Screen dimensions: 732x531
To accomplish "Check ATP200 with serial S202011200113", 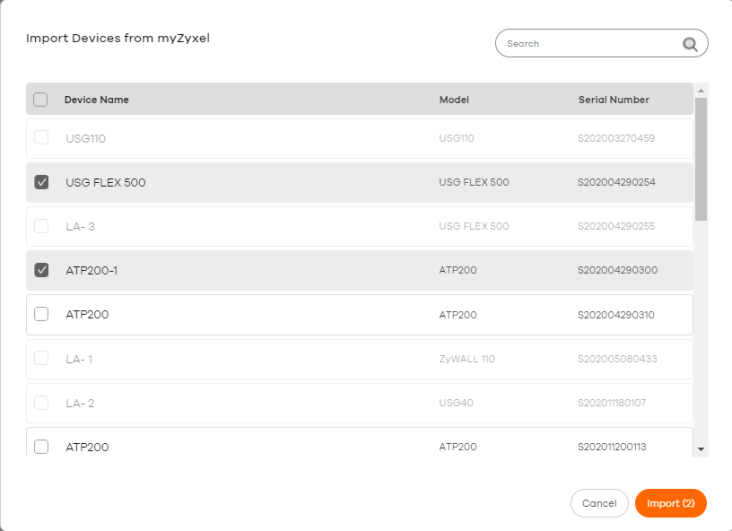I will coord(41,446).
